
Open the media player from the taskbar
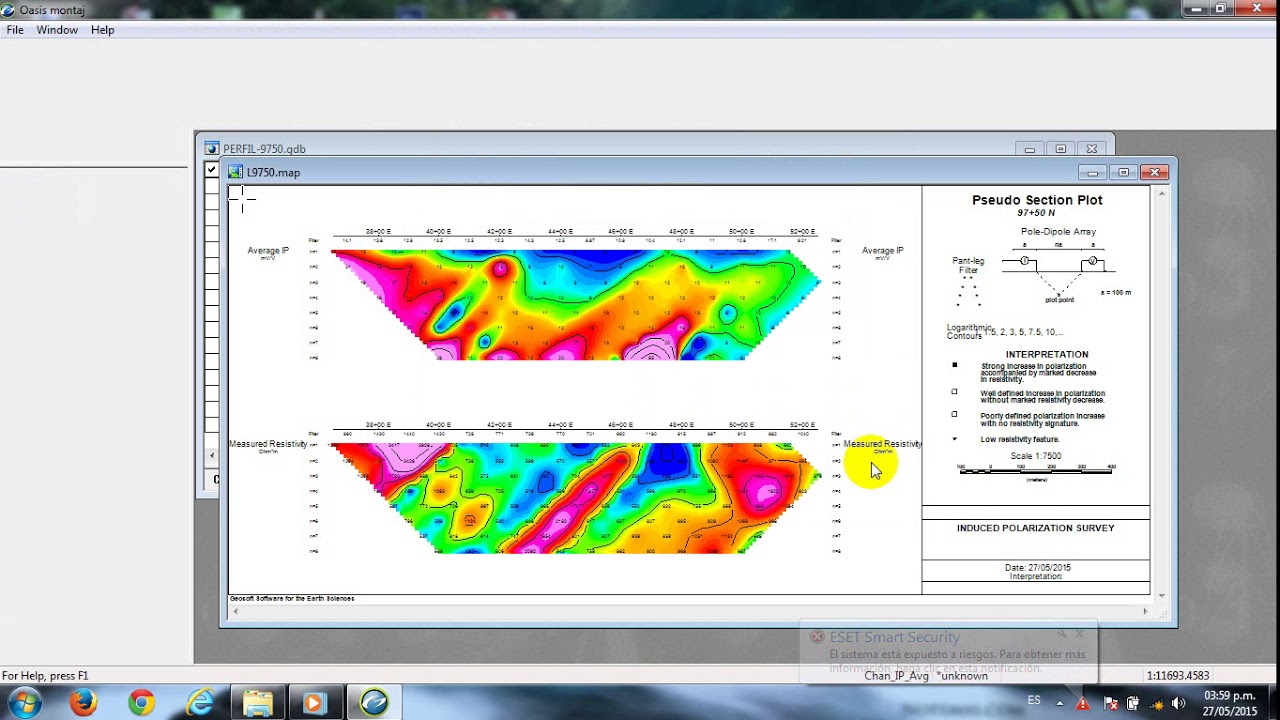tap(314, 703)
